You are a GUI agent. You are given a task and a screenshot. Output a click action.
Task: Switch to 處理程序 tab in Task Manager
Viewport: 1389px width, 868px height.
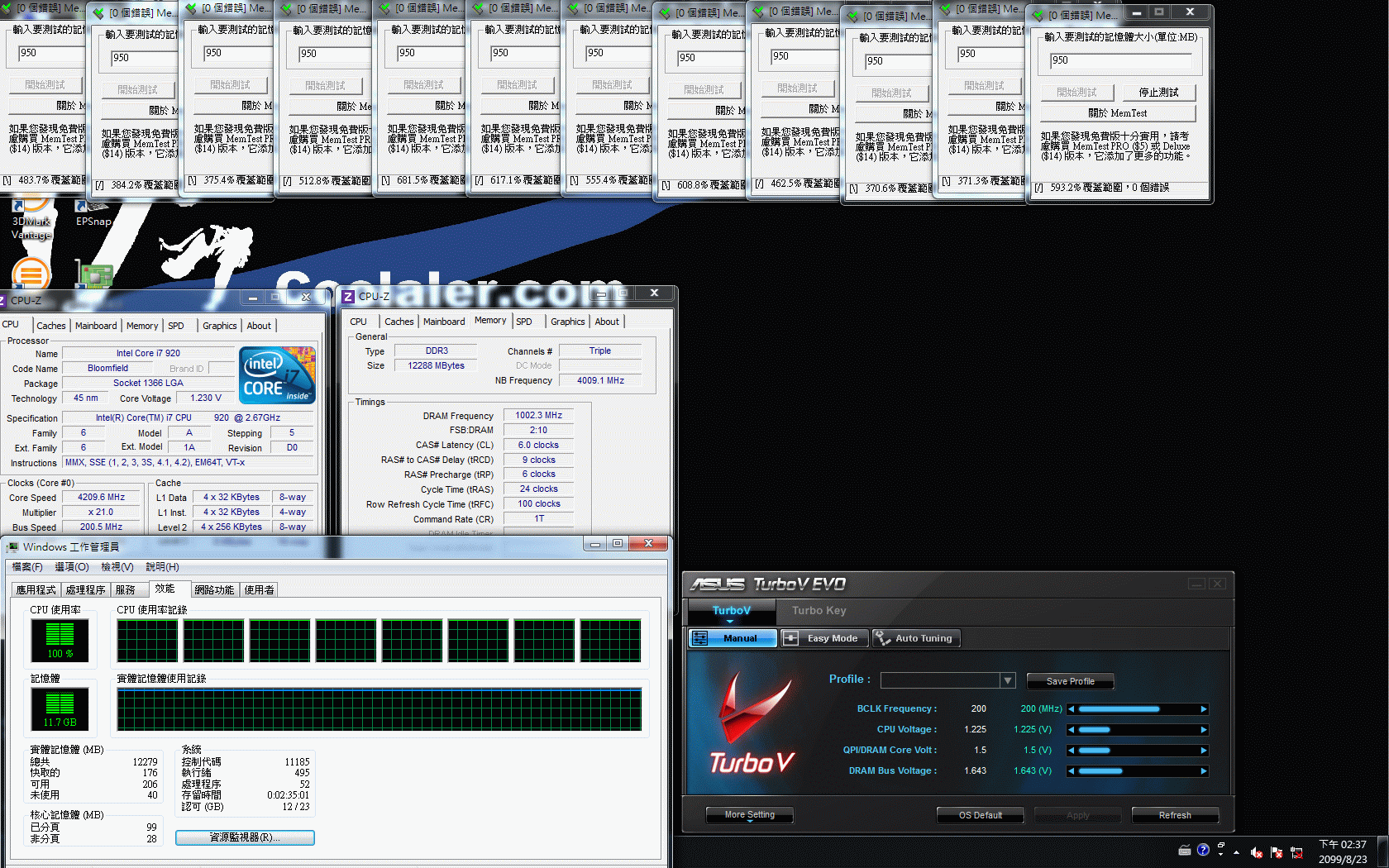(x=86, y=589)
